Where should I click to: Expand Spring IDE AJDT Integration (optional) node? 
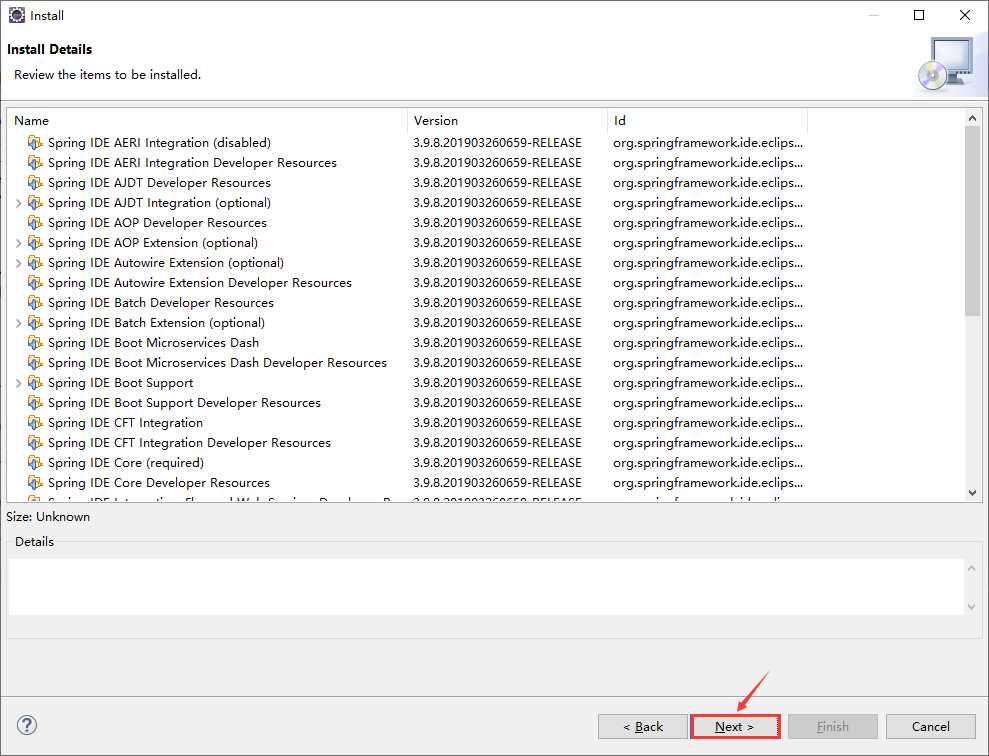[x=18, y=203]
